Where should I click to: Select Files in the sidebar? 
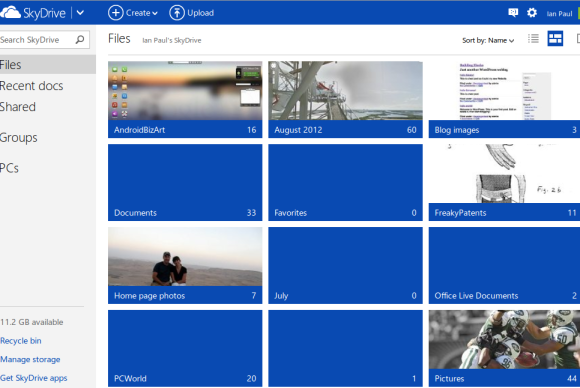tap(48, 65)
